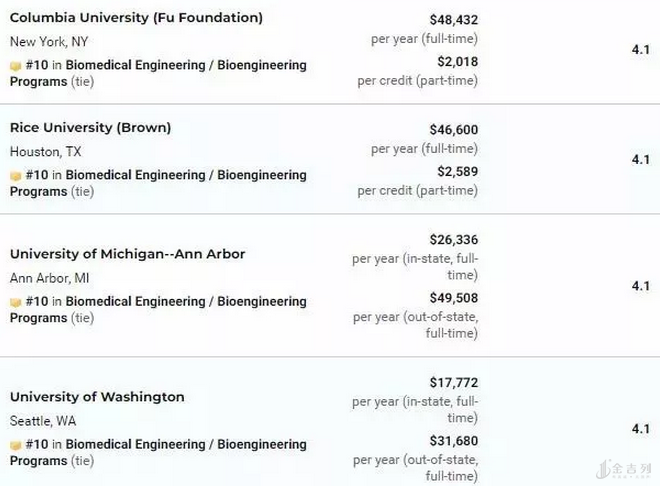Click the badge icon beside Michigan's #10 ranking

[x=16, y=302]
